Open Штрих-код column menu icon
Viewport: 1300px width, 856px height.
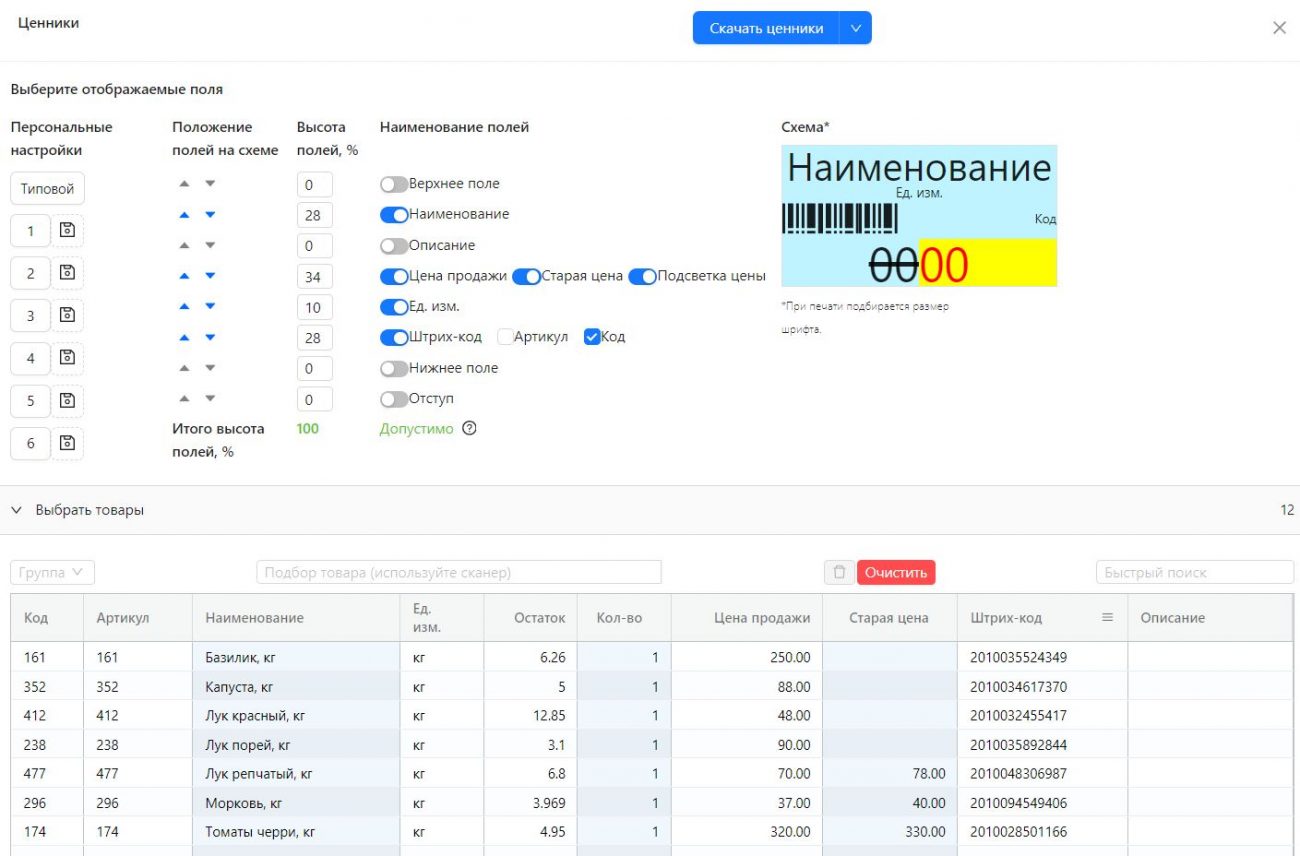coord(1107,618)
